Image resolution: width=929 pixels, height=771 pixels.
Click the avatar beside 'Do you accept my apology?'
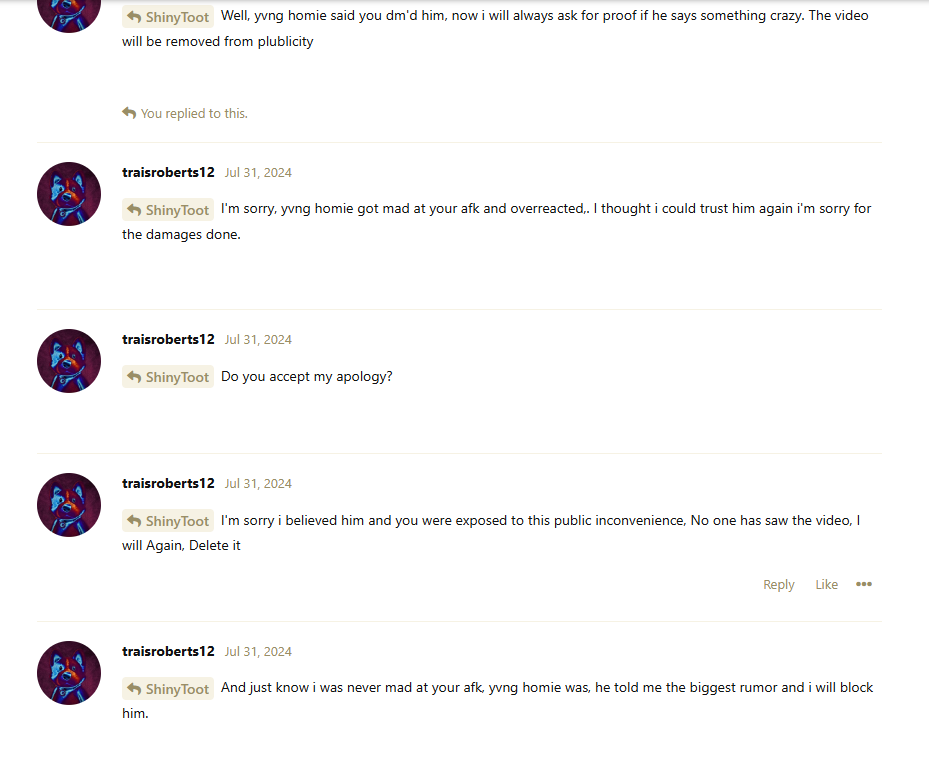pyautogui.click(x=69, y=361)
